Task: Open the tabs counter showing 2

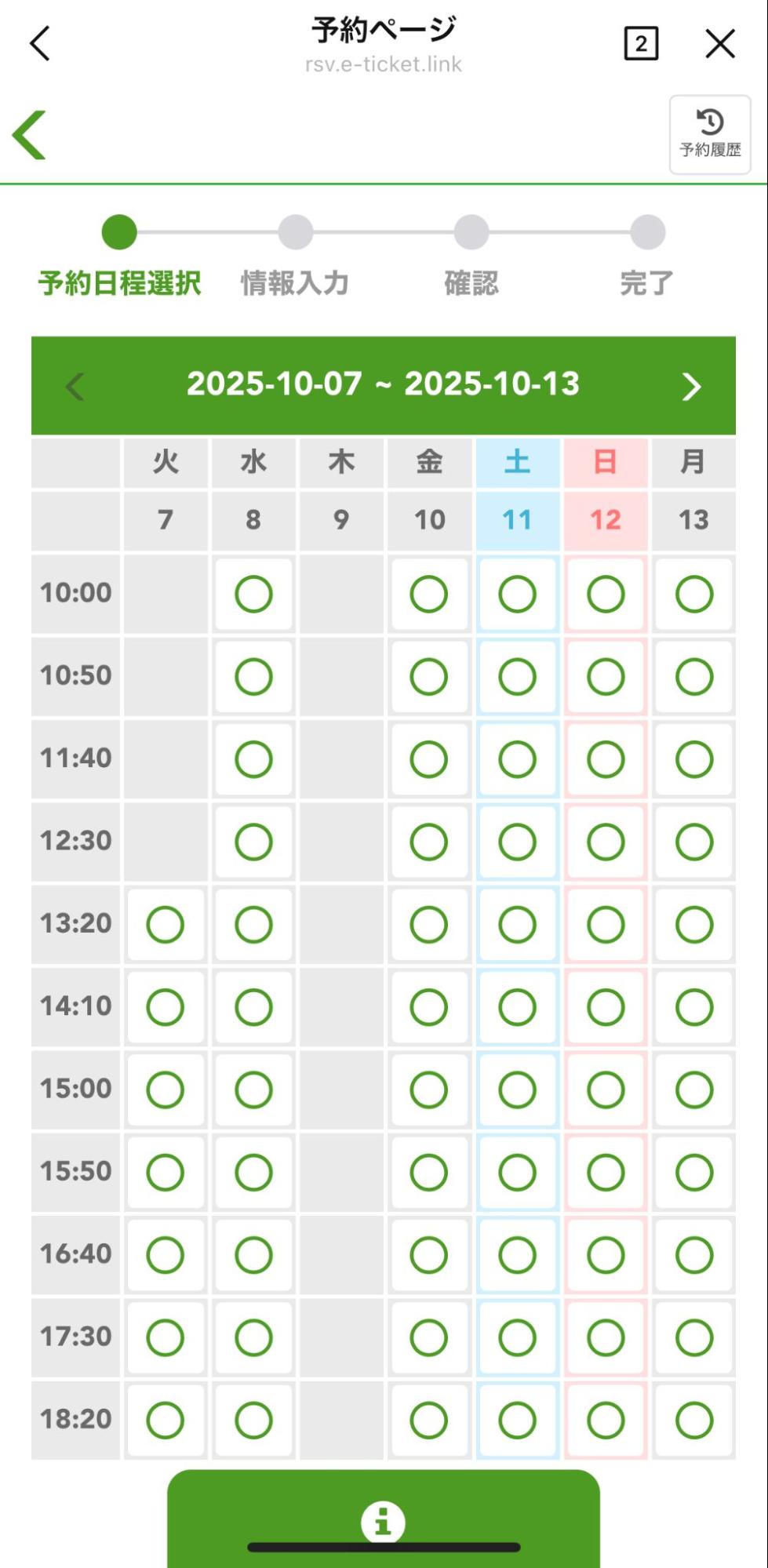Action: tap(641, 43)
